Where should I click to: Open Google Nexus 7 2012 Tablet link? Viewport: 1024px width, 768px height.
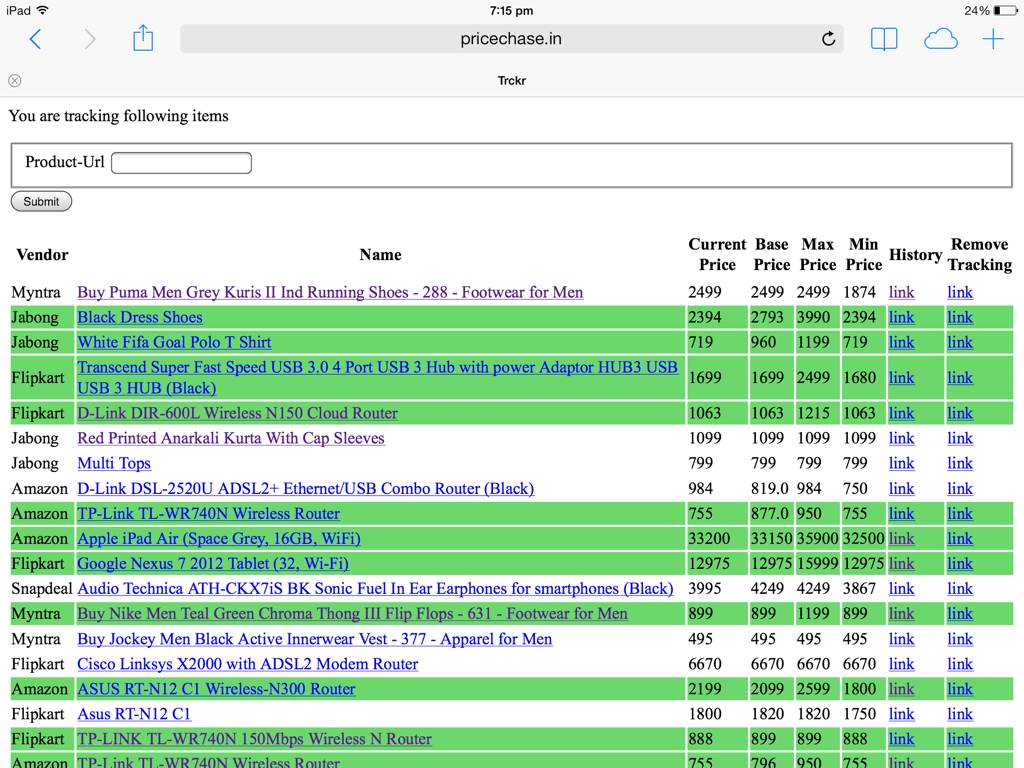click(213, 563)
